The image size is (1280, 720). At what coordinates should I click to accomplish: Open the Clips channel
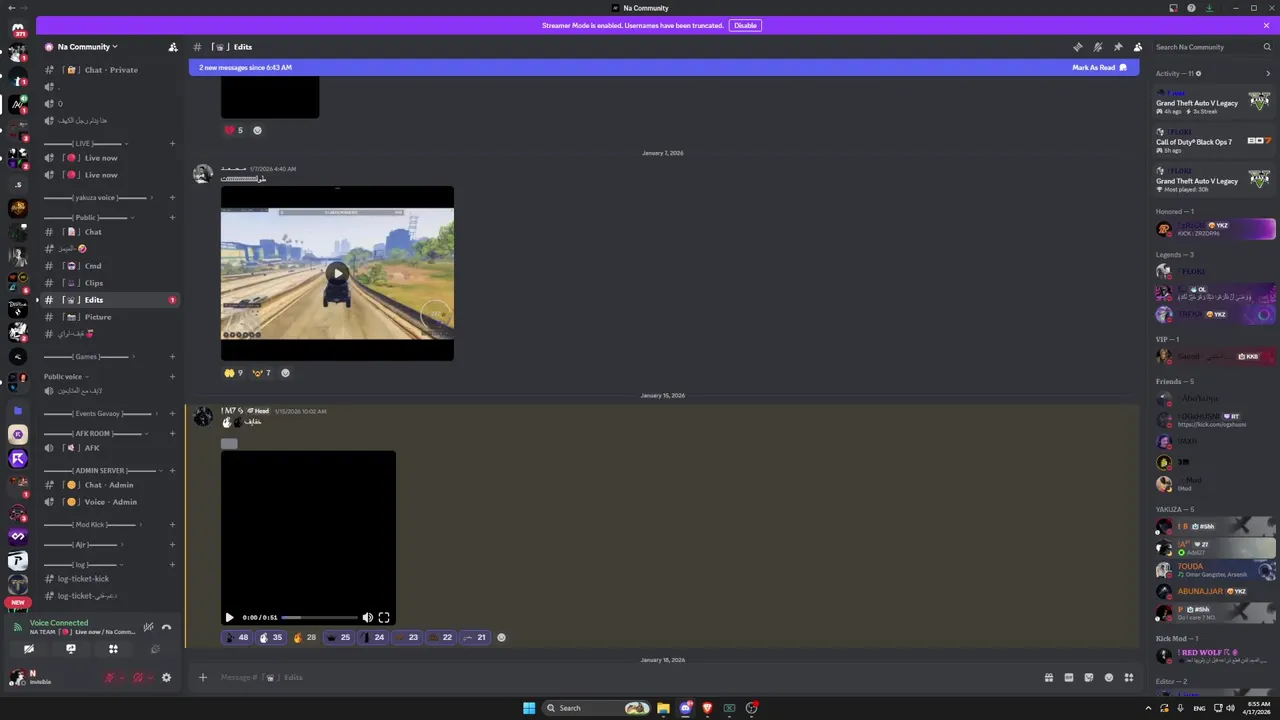(110, 283)
